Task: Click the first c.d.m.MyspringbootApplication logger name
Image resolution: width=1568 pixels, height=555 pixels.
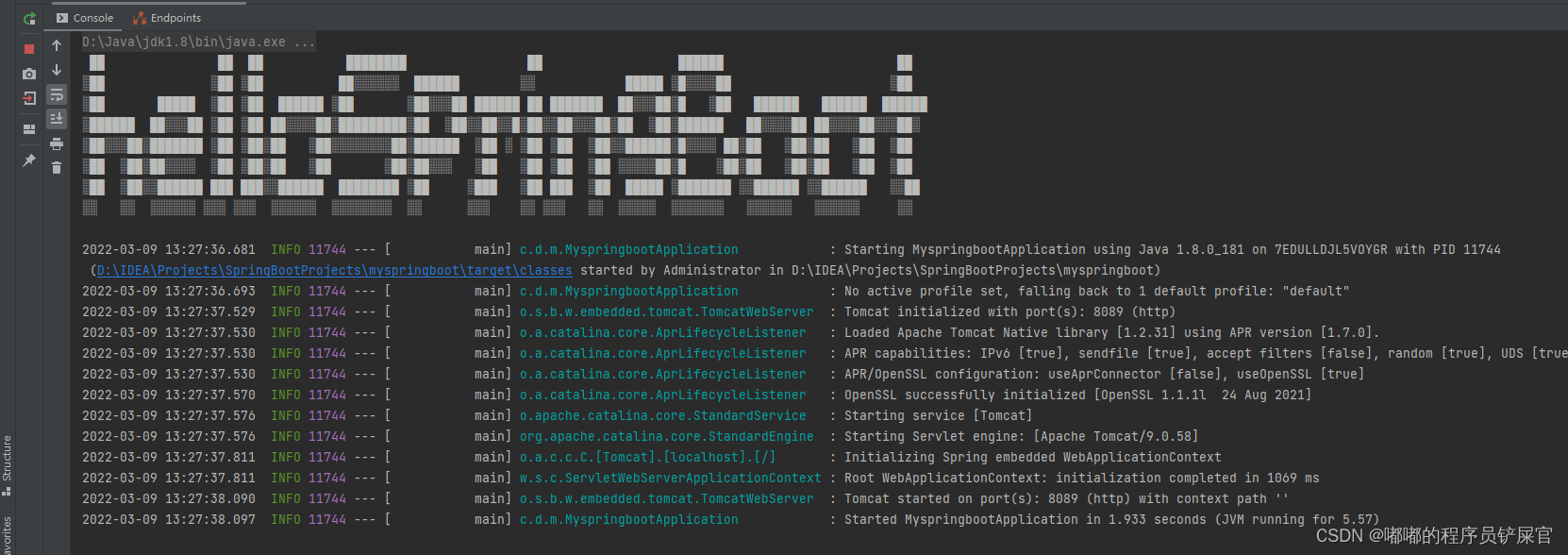Action: coord(628,249)
